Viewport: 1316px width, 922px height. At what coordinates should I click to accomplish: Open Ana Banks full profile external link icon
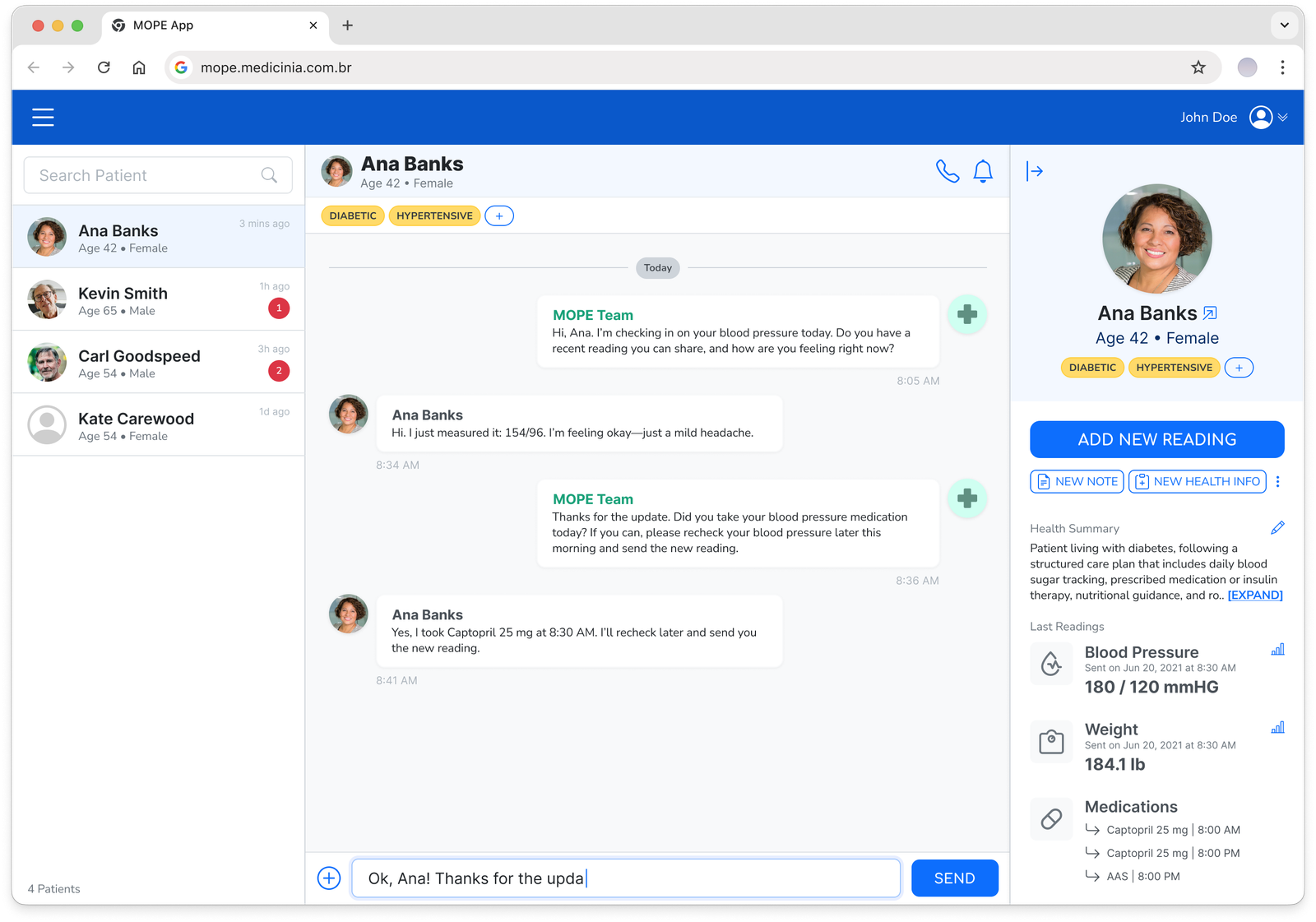(1210, 313)
